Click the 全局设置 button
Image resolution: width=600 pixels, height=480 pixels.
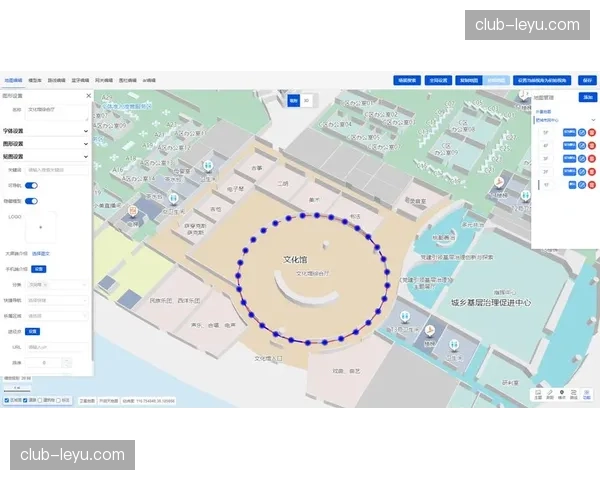click(438, 80)
